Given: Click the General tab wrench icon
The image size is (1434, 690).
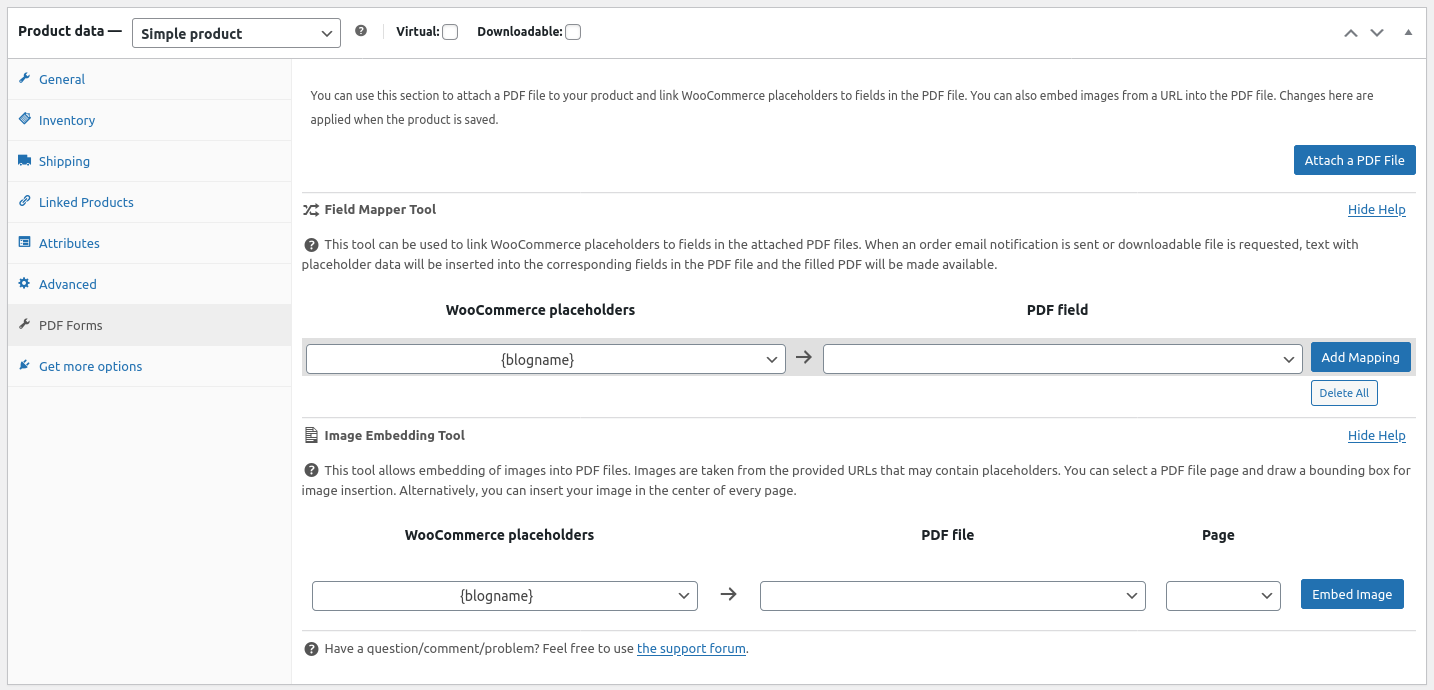Looking at the screenshot, I should click(x=25, y=78).
